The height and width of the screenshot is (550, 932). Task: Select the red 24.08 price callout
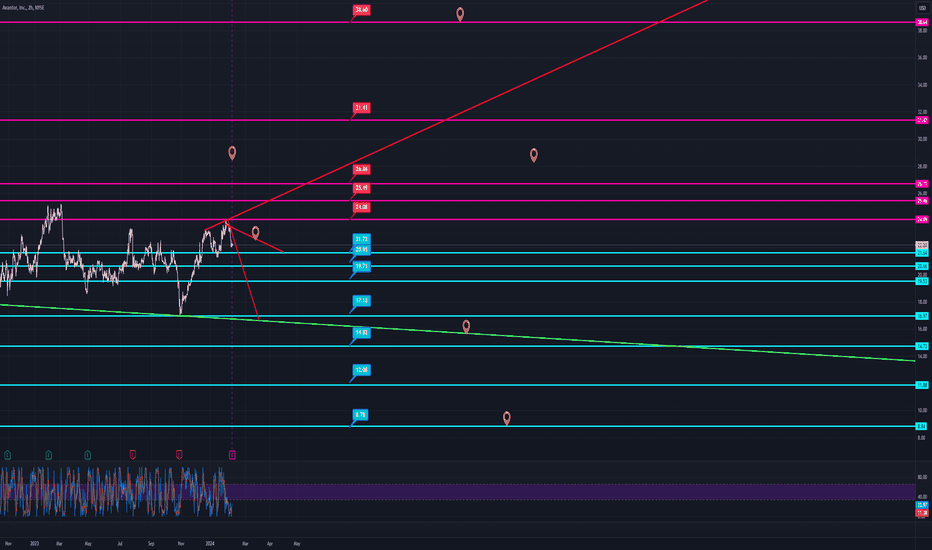[x=361, y=207]
